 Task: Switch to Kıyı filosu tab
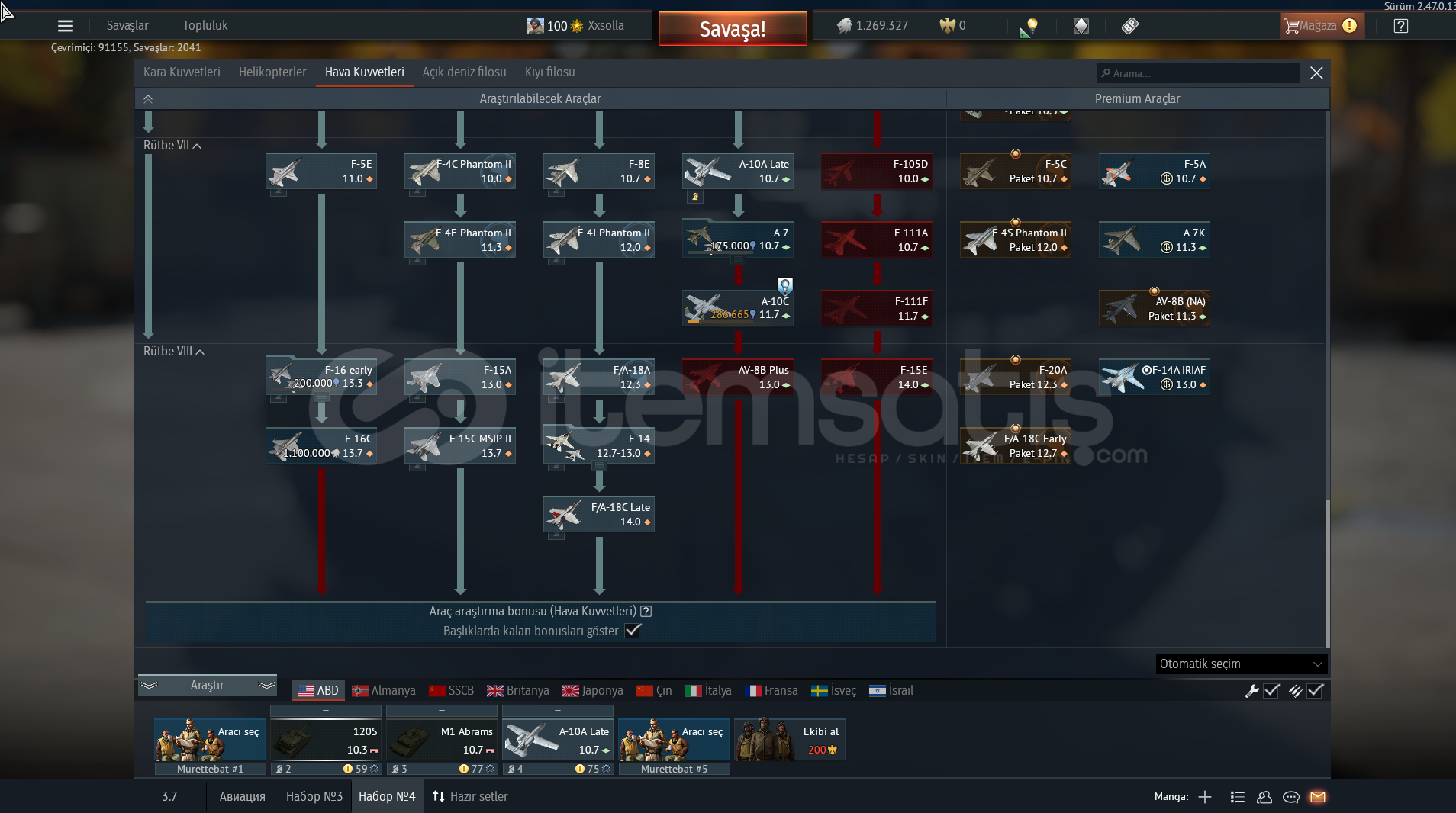(550, 72)
